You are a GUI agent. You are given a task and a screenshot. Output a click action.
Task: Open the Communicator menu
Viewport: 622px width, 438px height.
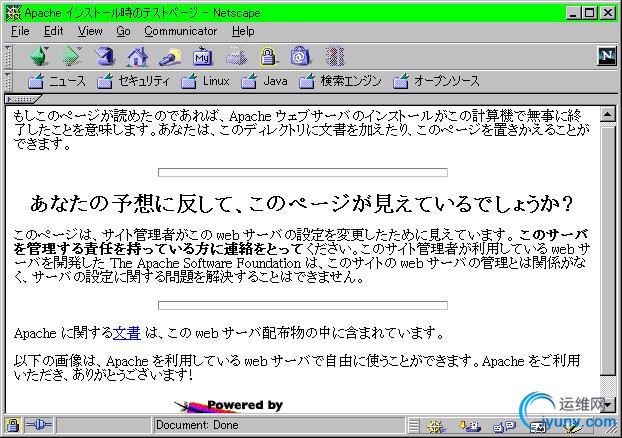[x=180, y=31]
